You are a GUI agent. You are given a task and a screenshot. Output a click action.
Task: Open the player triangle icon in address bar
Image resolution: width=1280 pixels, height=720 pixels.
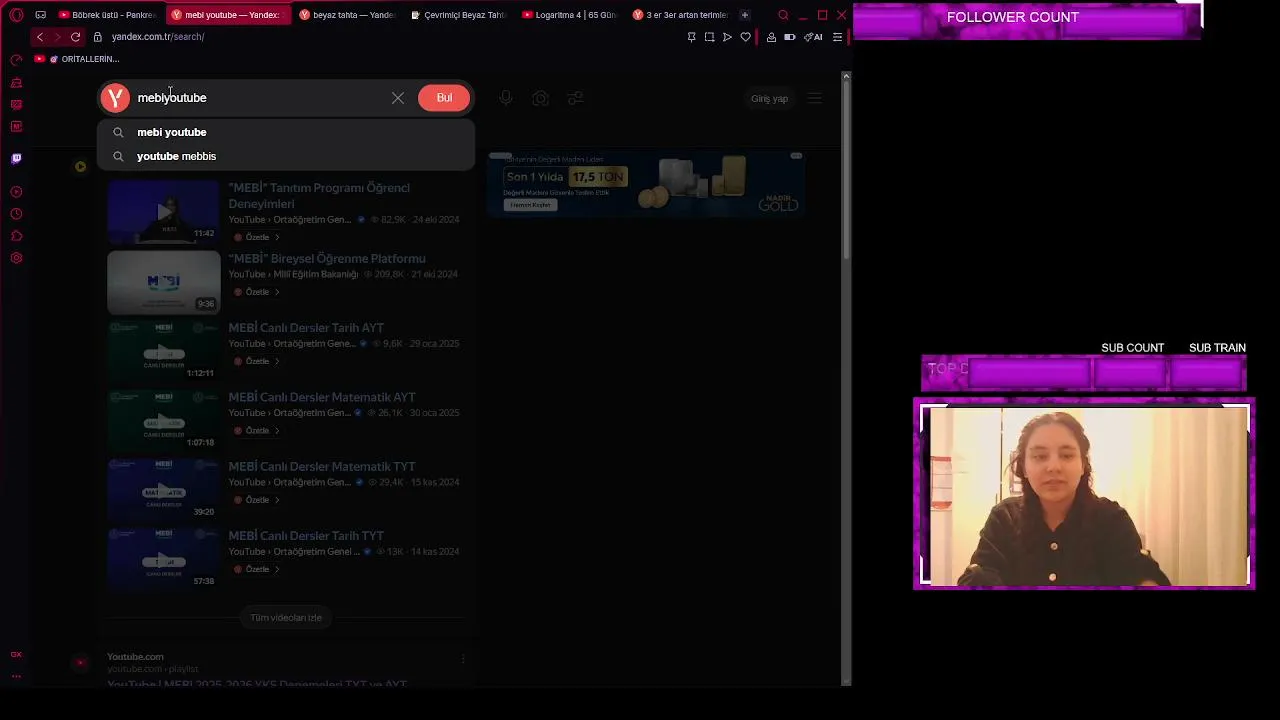727,37
